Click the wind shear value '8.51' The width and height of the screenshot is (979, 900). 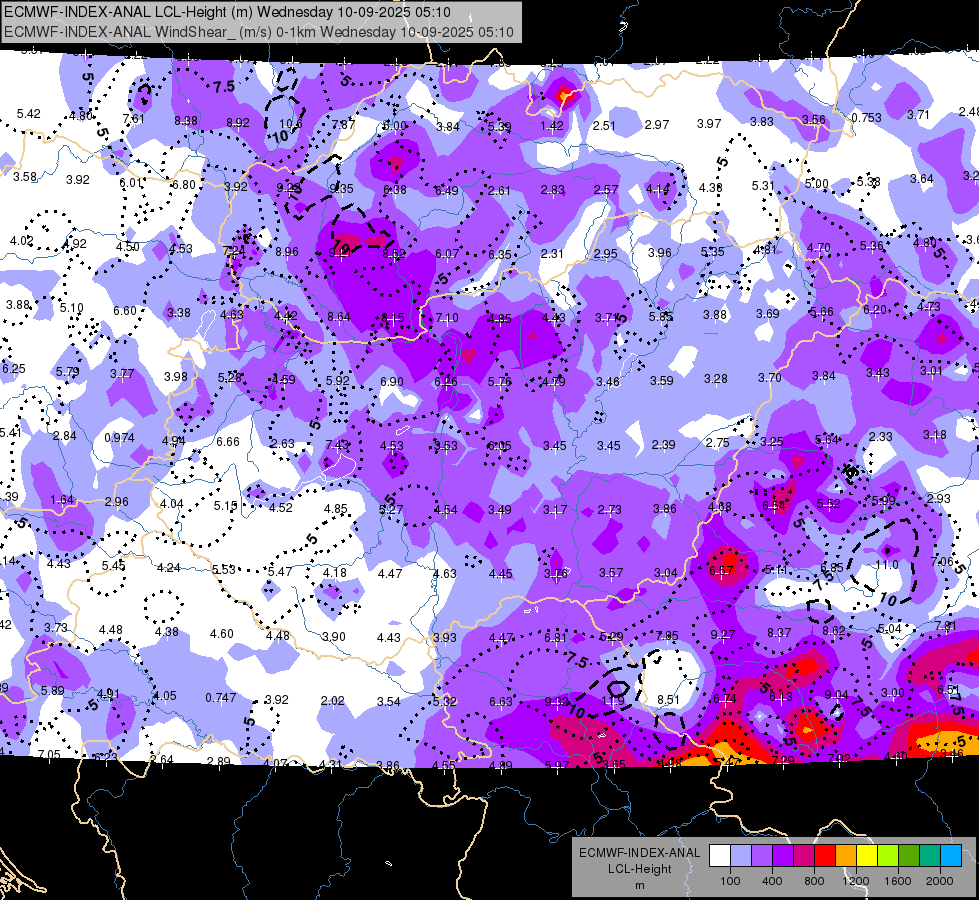point(669,700)
